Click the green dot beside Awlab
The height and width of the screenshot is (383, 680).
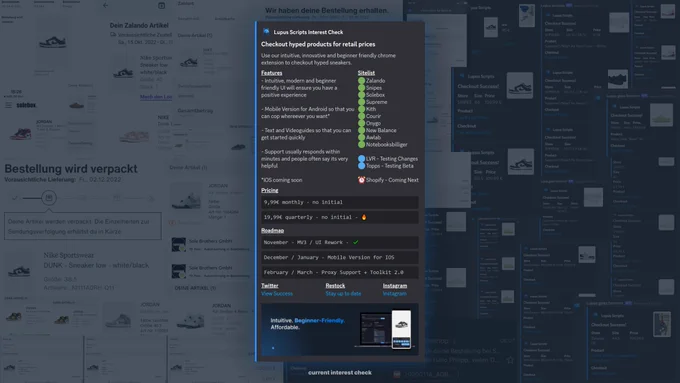(x=361, y=137)
